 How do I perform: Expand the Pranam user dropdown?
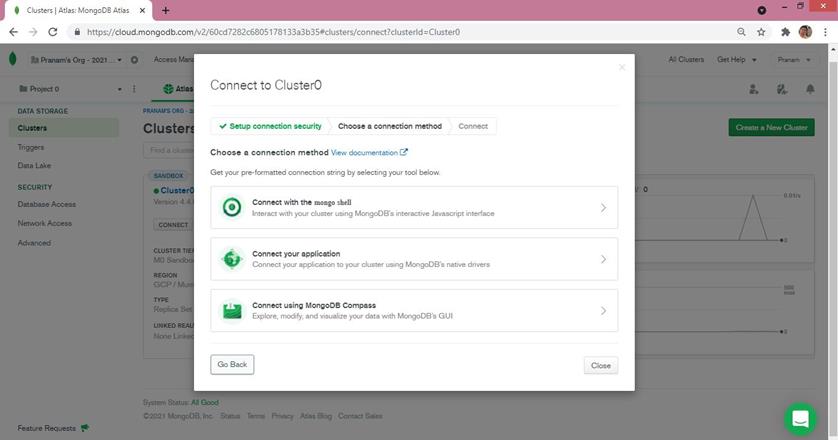pyautogui.click(x=794, y=60)
